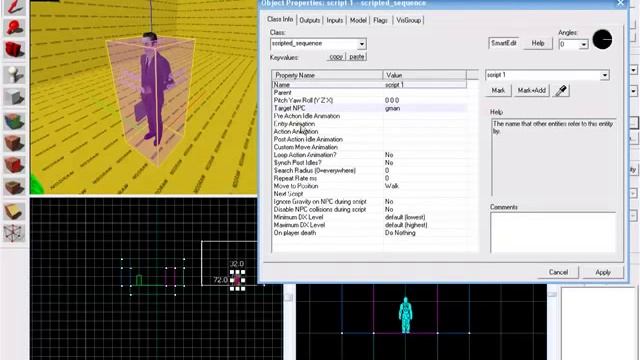Select the Apply decals tool
The height and width of the screenshot is (360, 640).
pos(14,165)
